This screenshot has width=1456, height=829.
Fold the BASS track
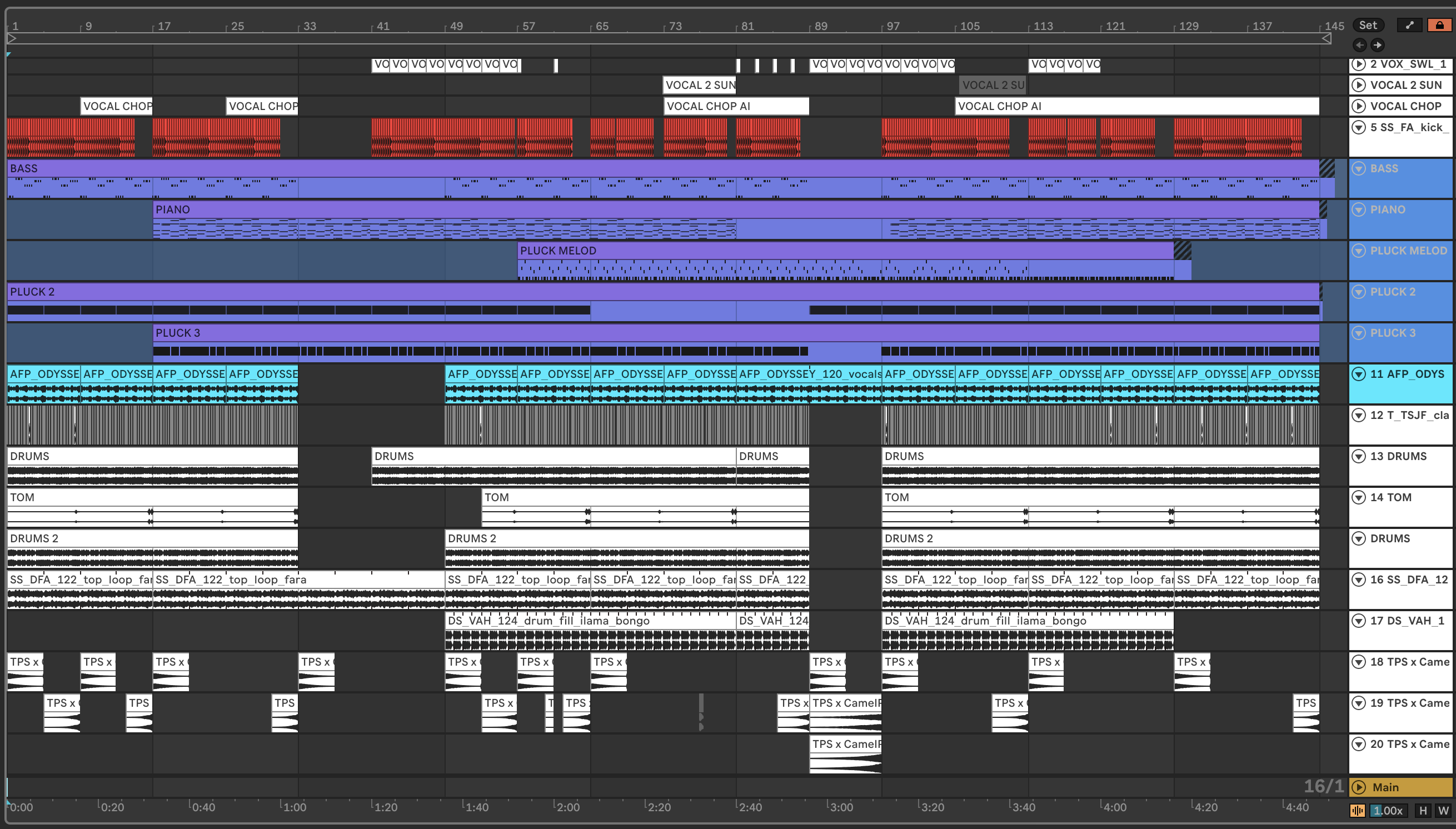(x=1359, y=168)
